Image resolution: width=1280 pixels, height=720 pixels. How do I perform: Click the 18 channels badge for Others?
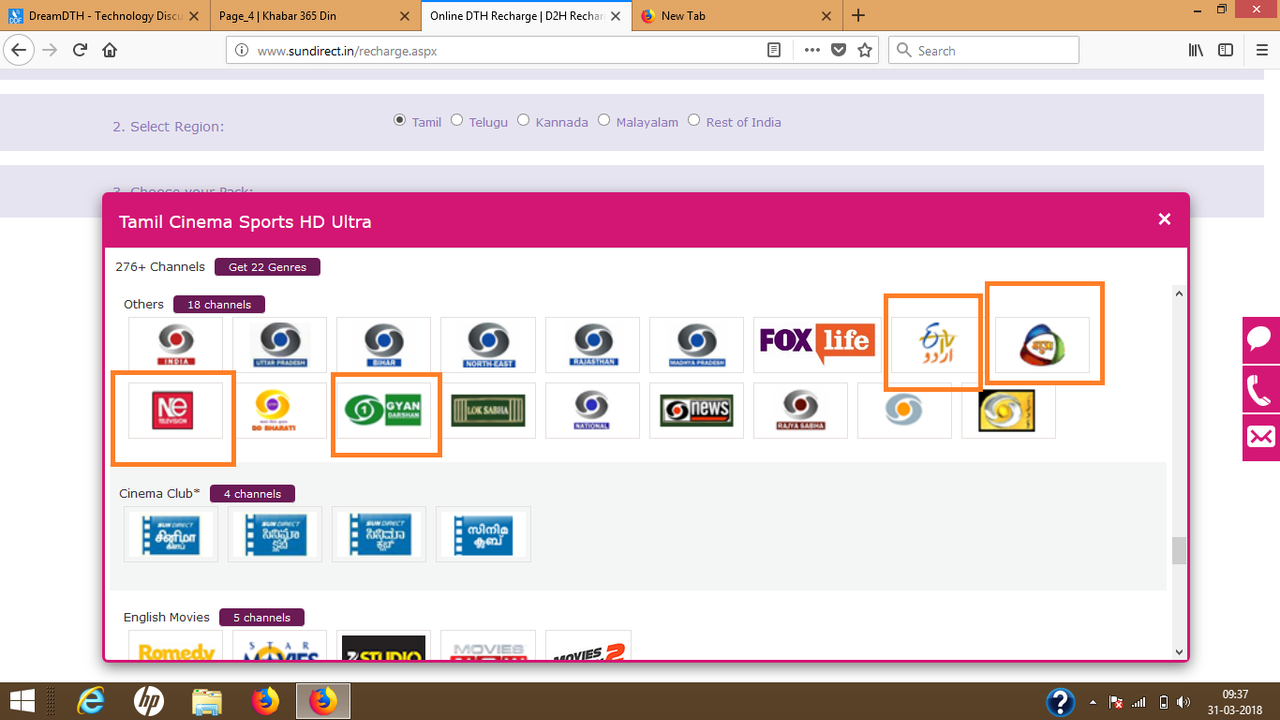219,304
